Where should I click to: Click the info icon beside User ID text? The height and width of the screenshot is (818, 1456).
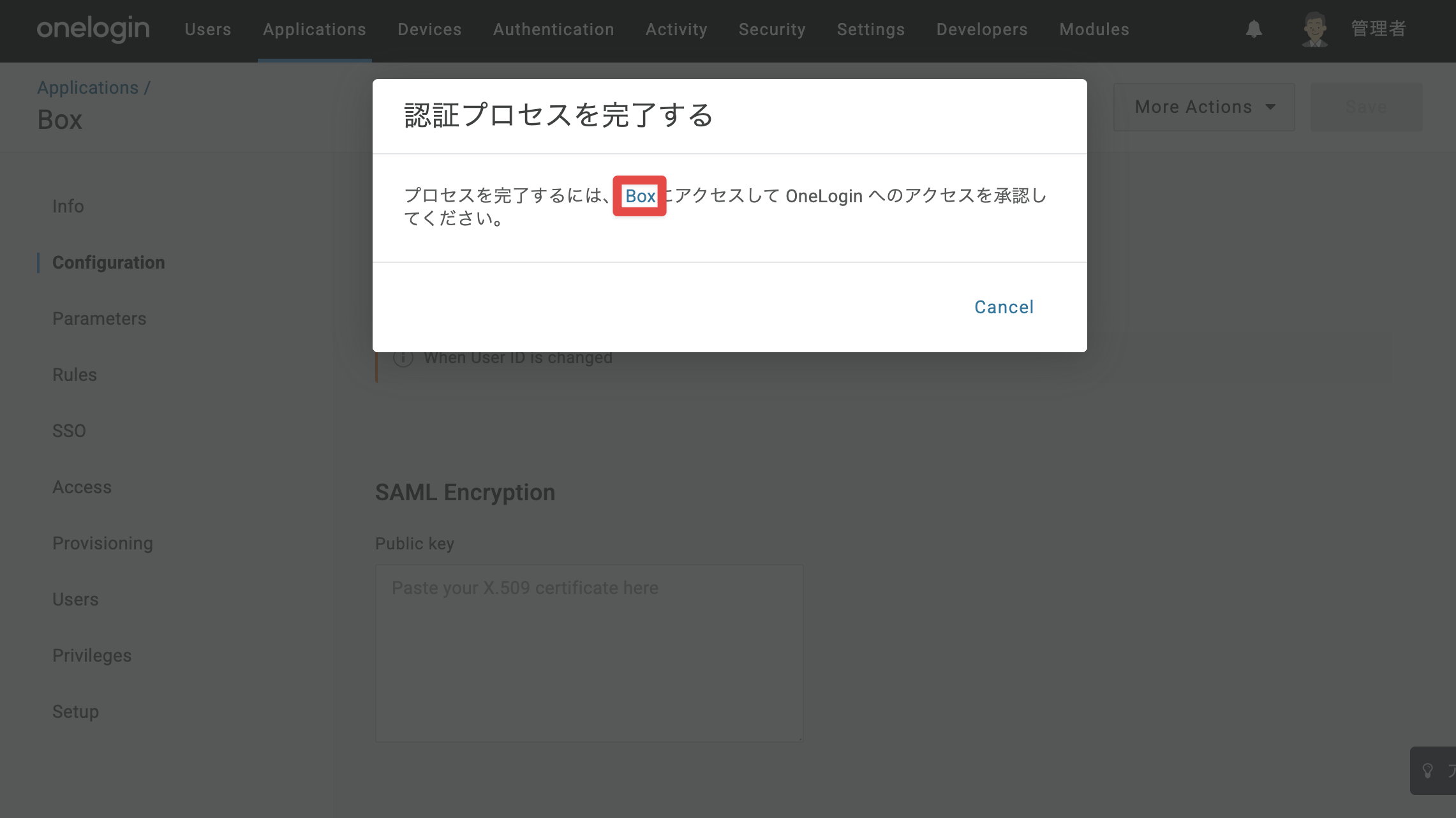pyautogui.click(x=403, y=358)
